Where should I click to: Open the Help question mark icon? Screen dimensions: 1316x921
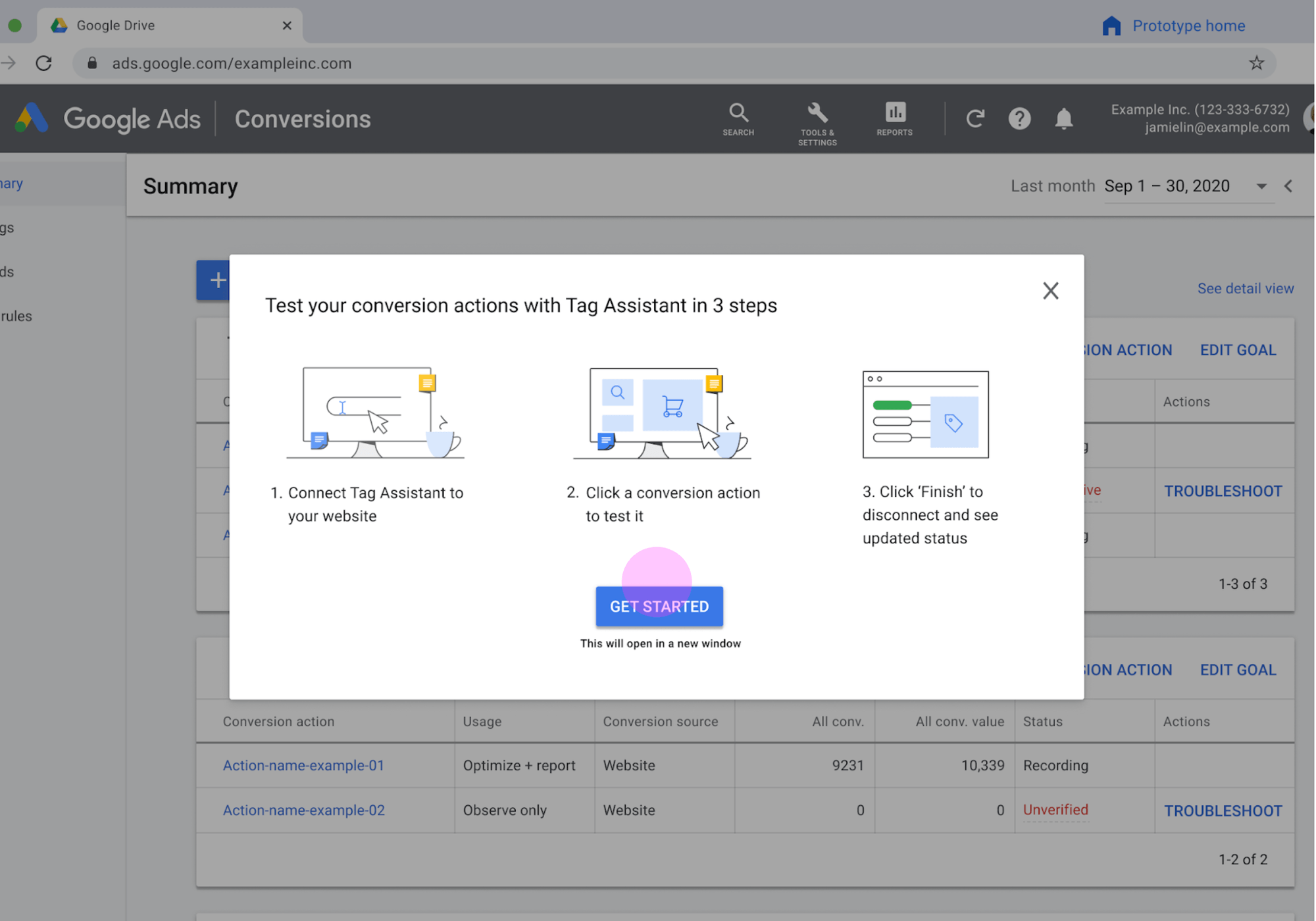(1019, 119)
